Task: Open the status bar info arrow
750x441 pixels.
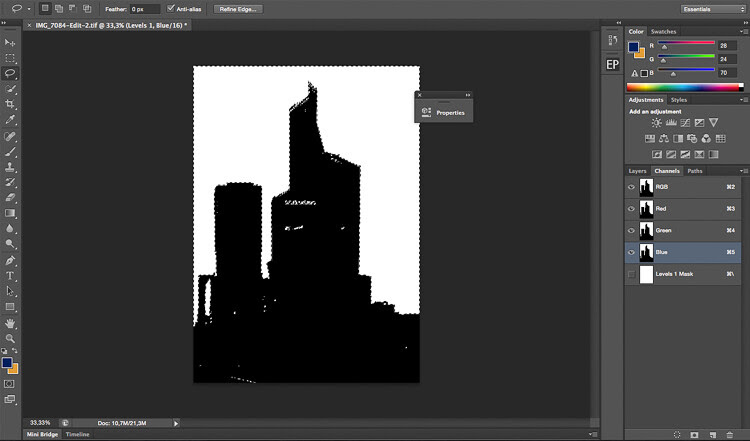Action: (x=176, y=423)
